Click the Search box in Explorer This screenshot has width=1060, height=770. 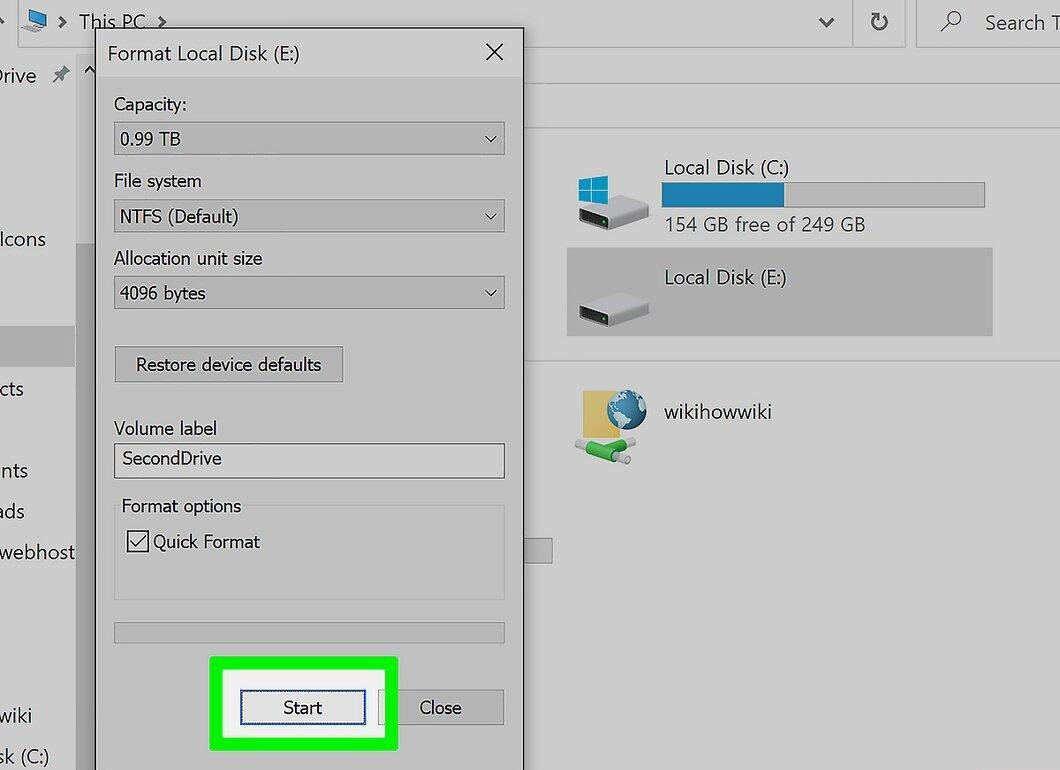click(988, 22)
